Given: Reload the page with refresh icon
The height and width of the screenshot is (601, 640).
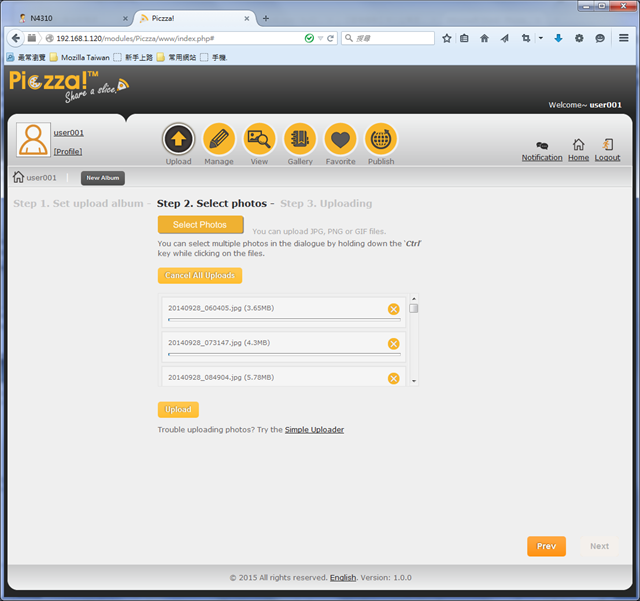Looking at the screenshot, I should (330, 38).
